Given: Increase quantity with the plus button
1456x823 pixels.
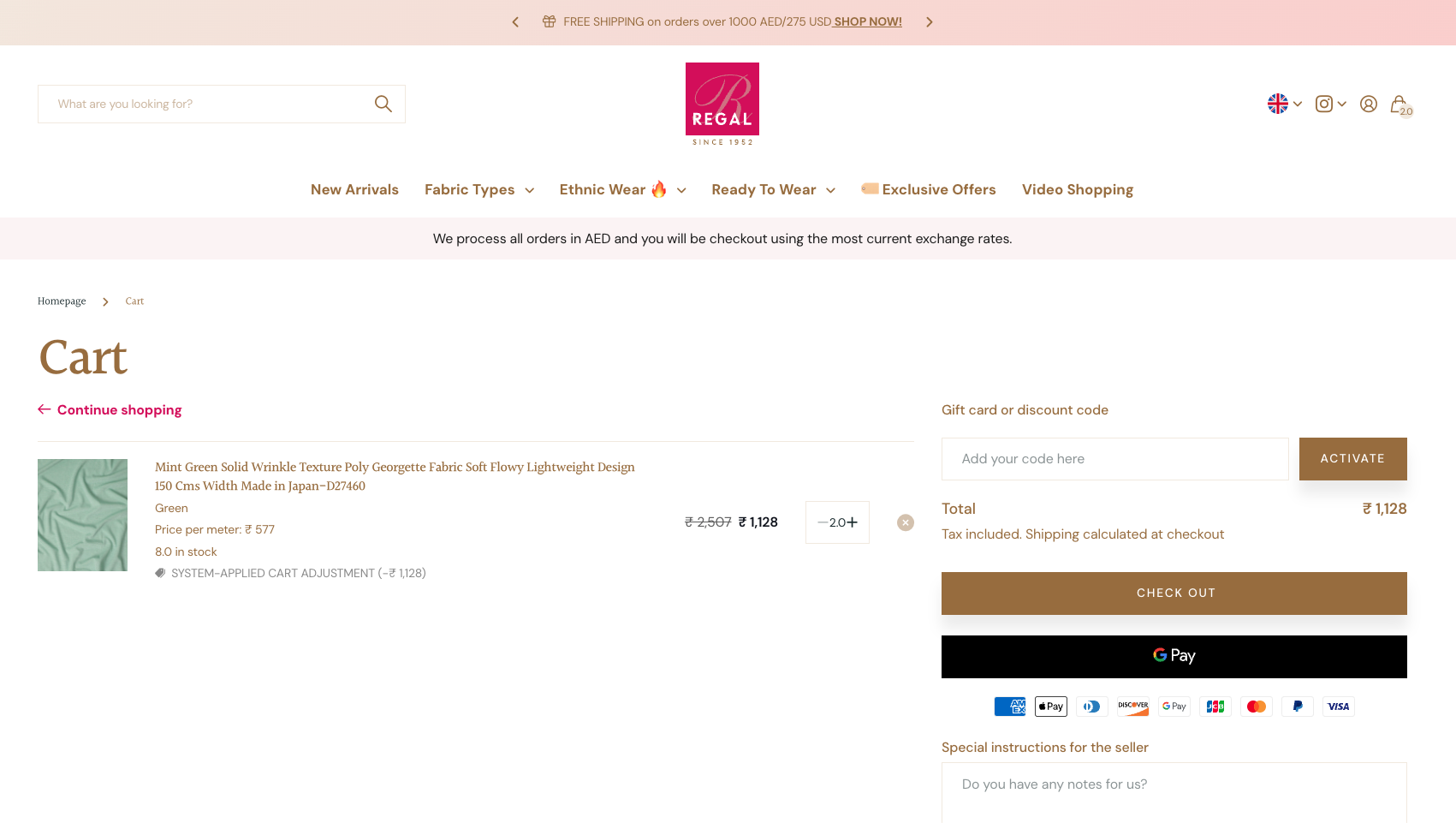Looking at the screenshot, I should pyautogui.click(x=853, y=522).
